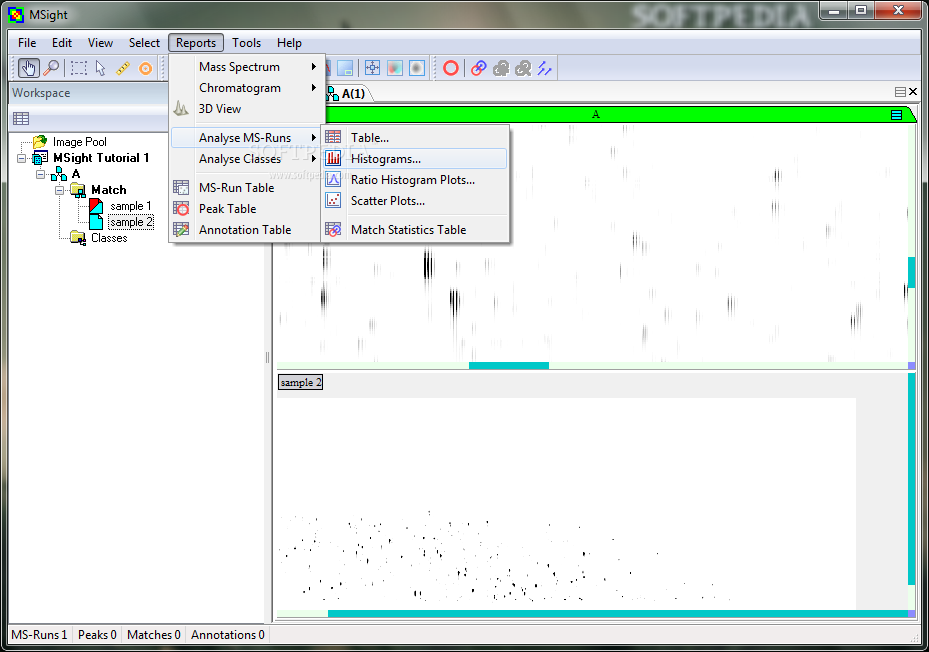Collapse the MSight Tutorial 1 tree node
Screen dimensions: 929x652
point(21,158)
